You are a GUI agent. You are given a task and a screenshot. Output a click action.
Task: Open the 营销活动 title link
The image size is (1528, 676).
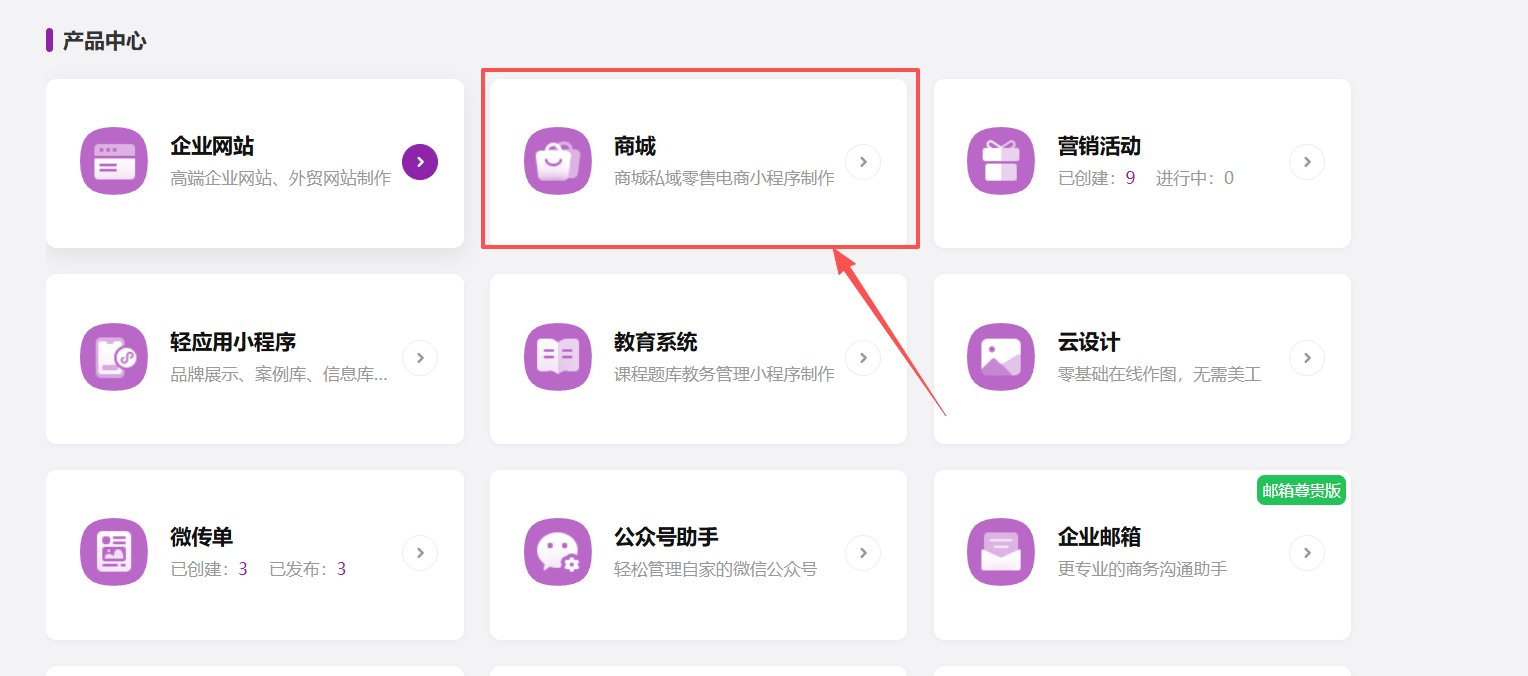click(1099, 146)
